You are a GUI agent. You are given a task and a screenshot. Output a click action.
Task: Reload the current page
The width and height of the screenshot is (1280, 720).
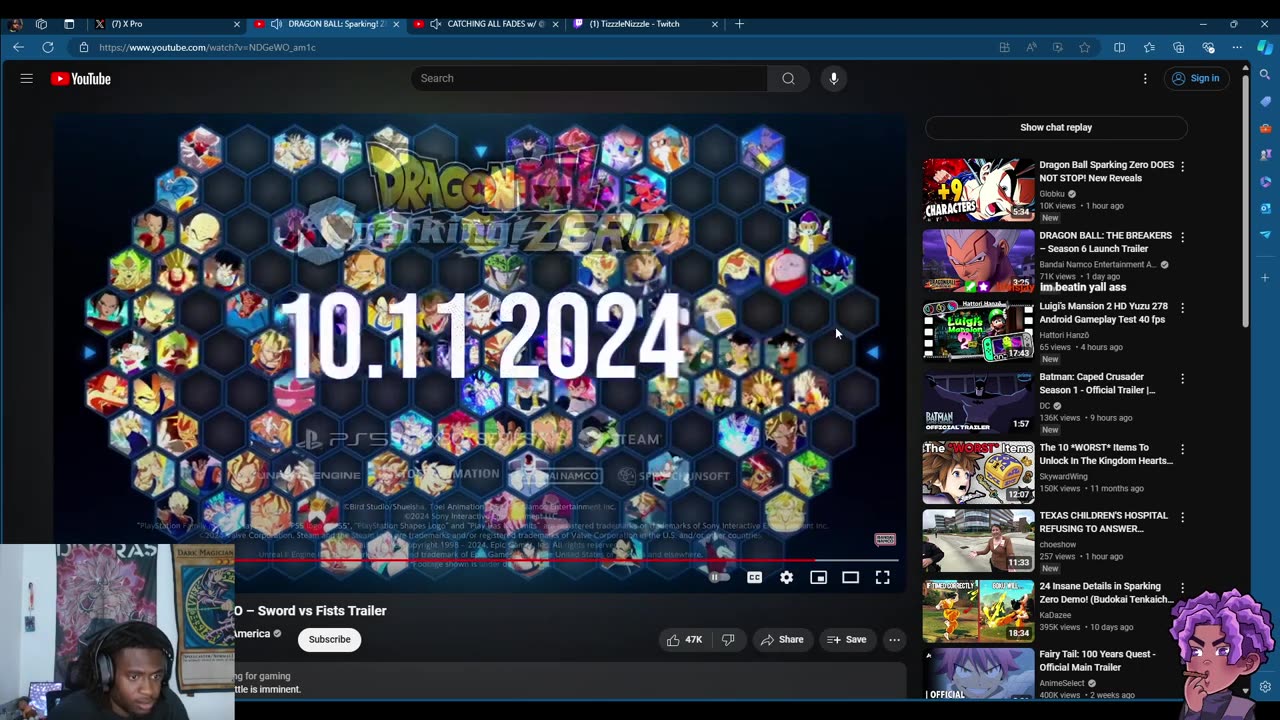(x=48, y=47)
